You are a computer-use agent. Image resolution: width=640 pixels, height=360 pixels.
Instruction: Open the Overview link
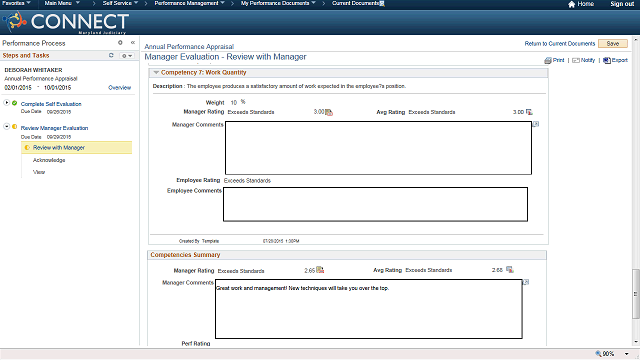click(x=120, y=87)
